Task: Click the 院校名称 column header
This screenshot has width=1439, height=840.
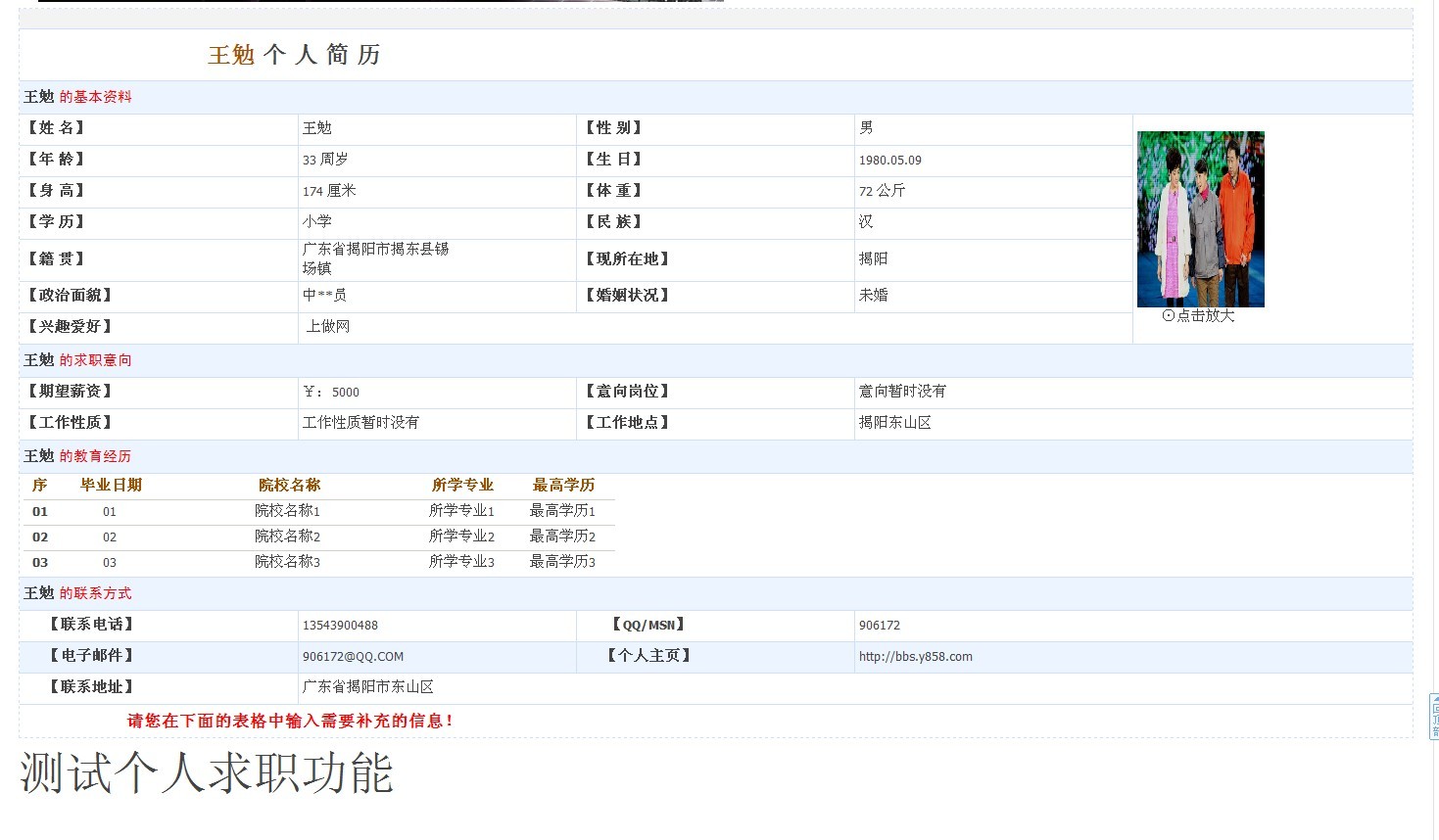Action: (x=289, y=486)
